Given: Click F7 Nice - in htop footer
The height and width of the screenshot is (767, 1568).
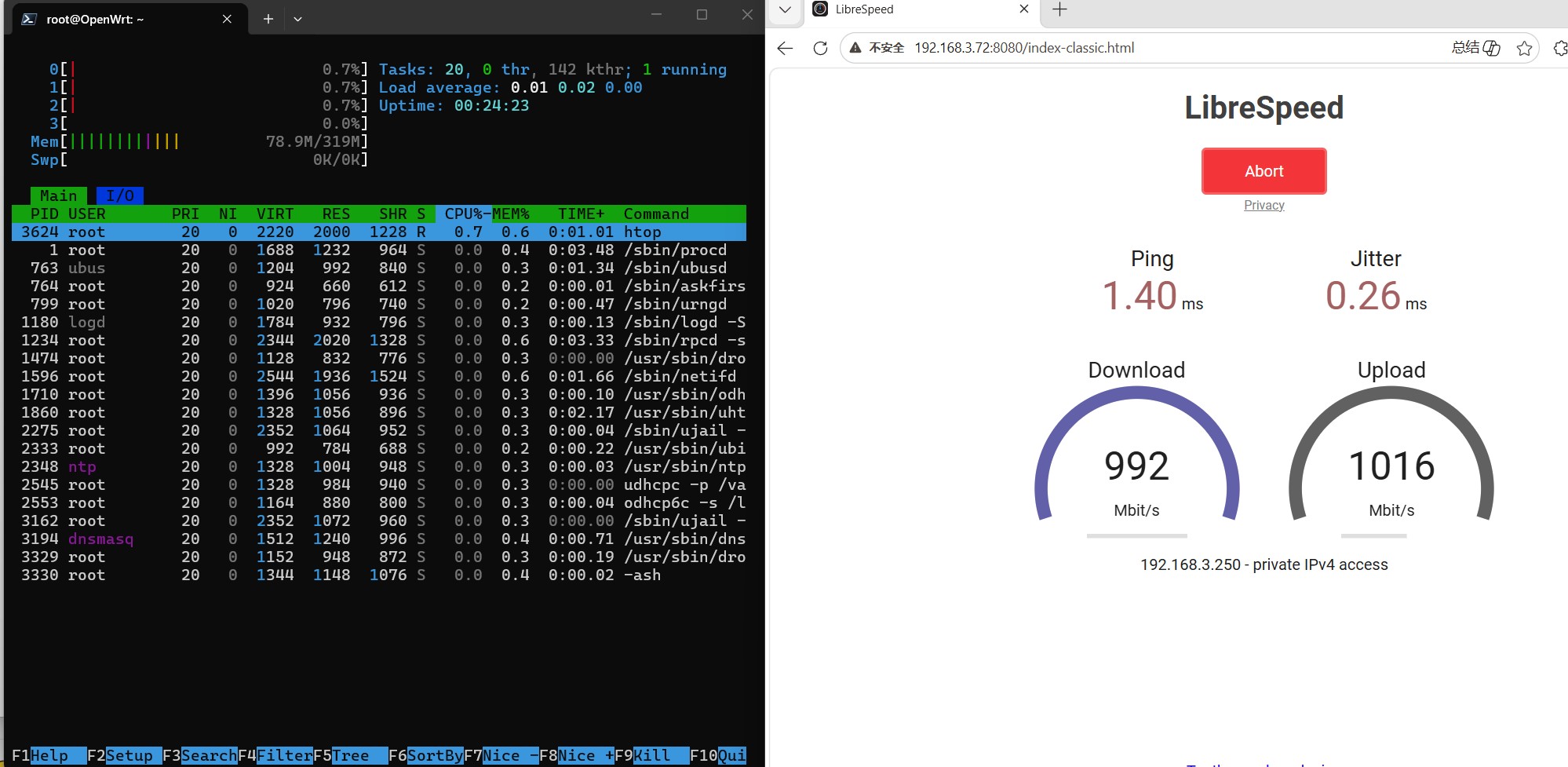Looking at the screenshot, I should pos(501,755).
